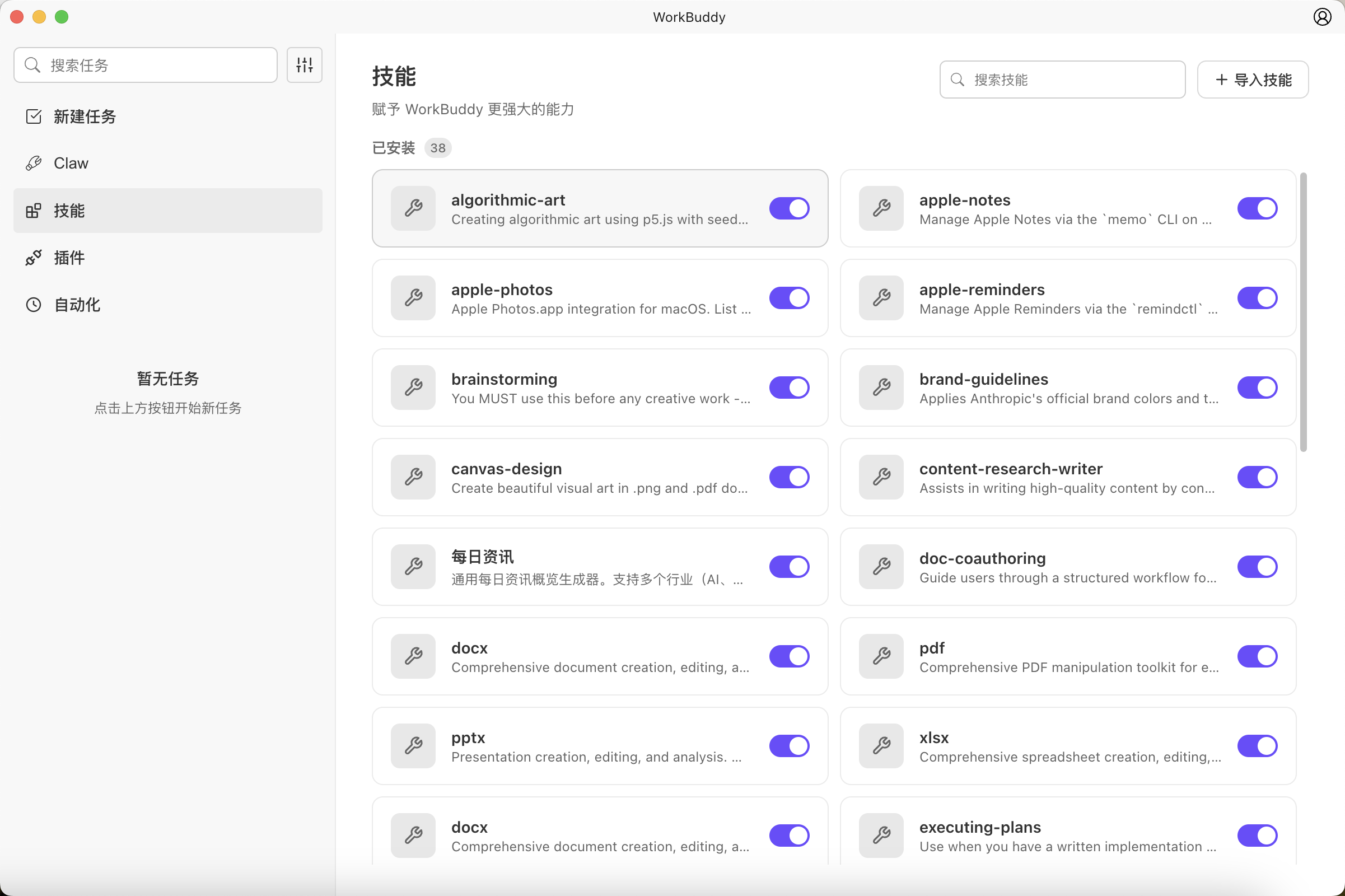Open the 插件 sidebar item
The width and height of the screenshot is (1345, 896).
point(69,258)
